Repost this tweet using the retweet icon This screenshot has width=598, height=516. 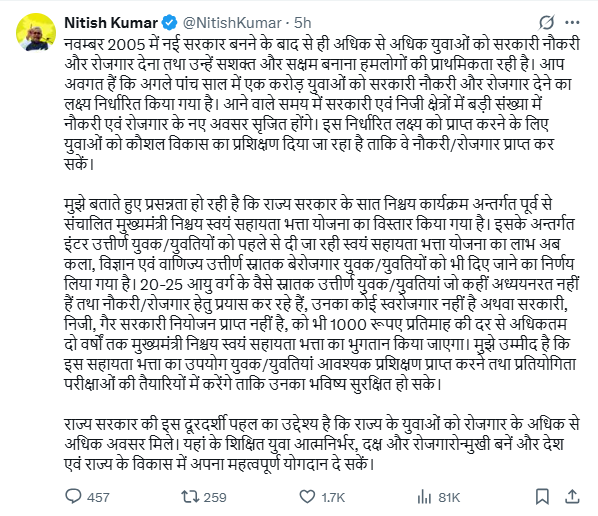(x=190, y=497)
